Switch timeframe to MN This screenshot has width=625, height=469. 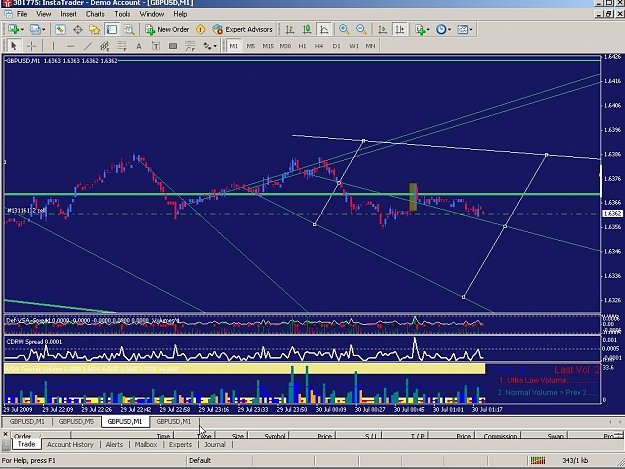pyautogui.click(x=371, y=46)
